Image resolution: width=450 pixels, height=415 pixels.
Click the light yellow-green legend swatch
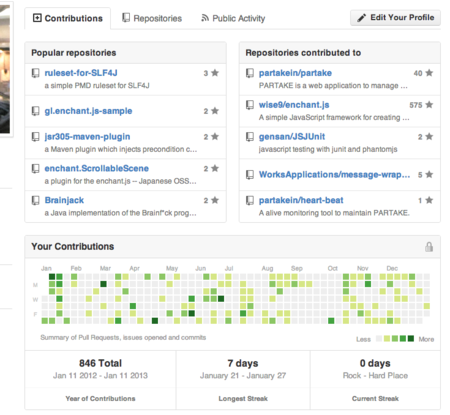pos(387,339)
